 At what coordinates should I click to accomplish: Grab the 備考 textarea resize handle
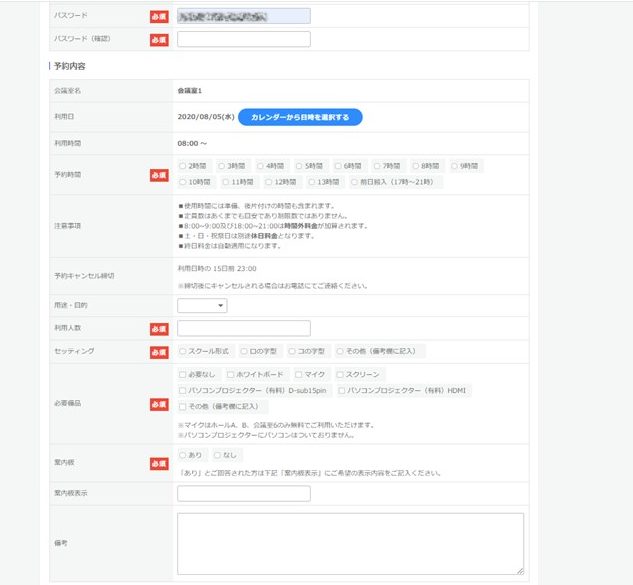(x=520, y=571)
